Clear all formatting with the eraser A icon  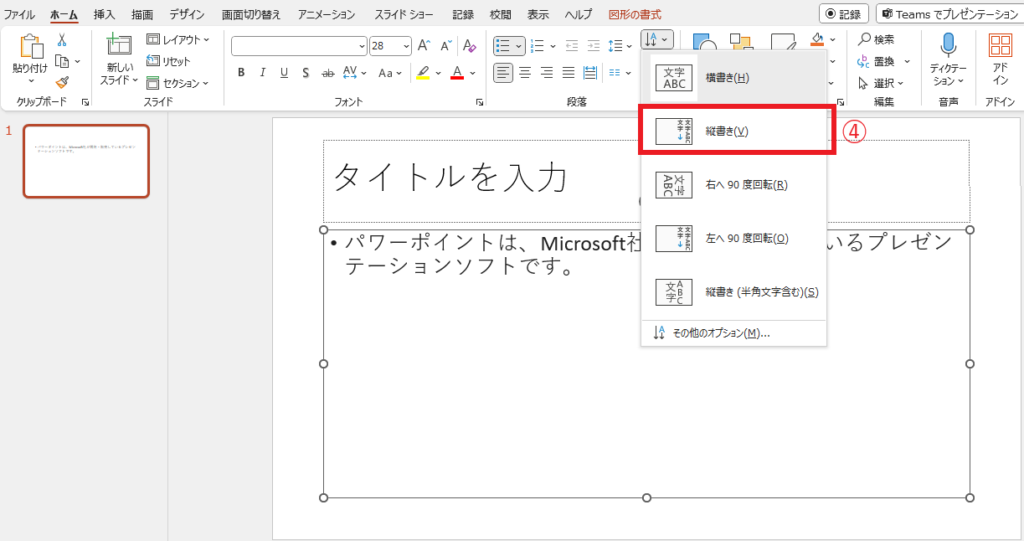point(469,46)
